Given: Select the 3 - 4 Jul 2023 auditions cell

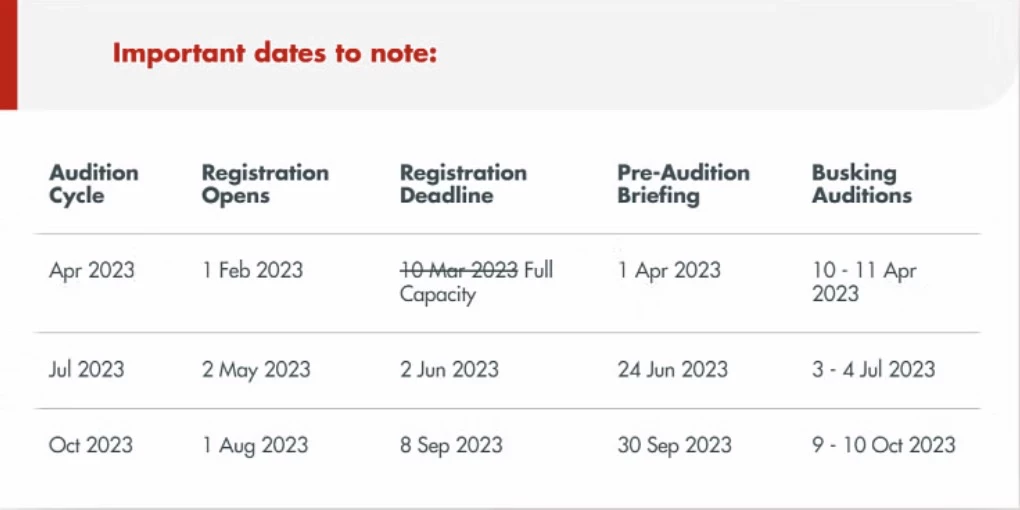Looking at the screenshot, I should tap(874, 369).
